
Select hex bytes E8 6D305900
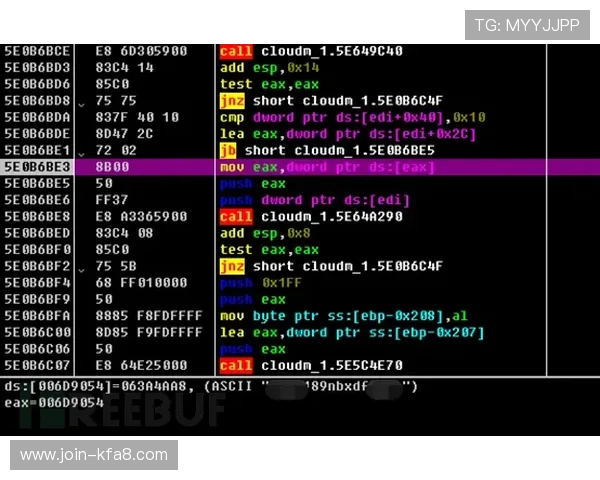(132, 52)
